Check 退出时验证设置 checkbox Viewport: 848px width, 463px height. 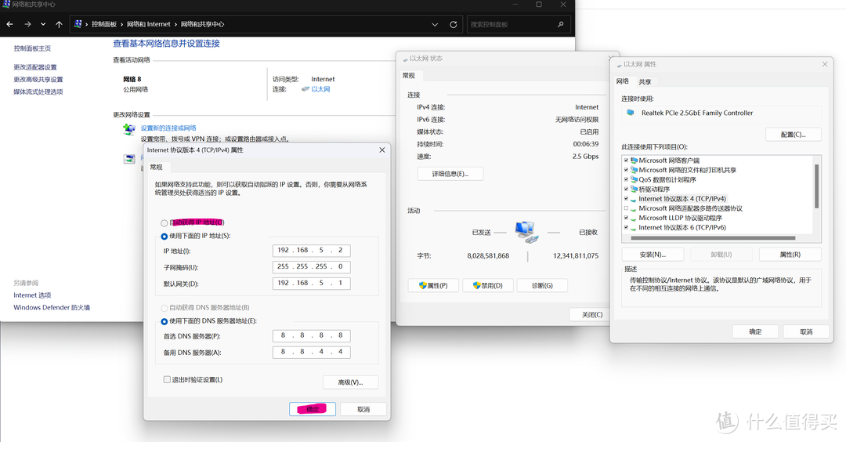[x=167, y=380]
